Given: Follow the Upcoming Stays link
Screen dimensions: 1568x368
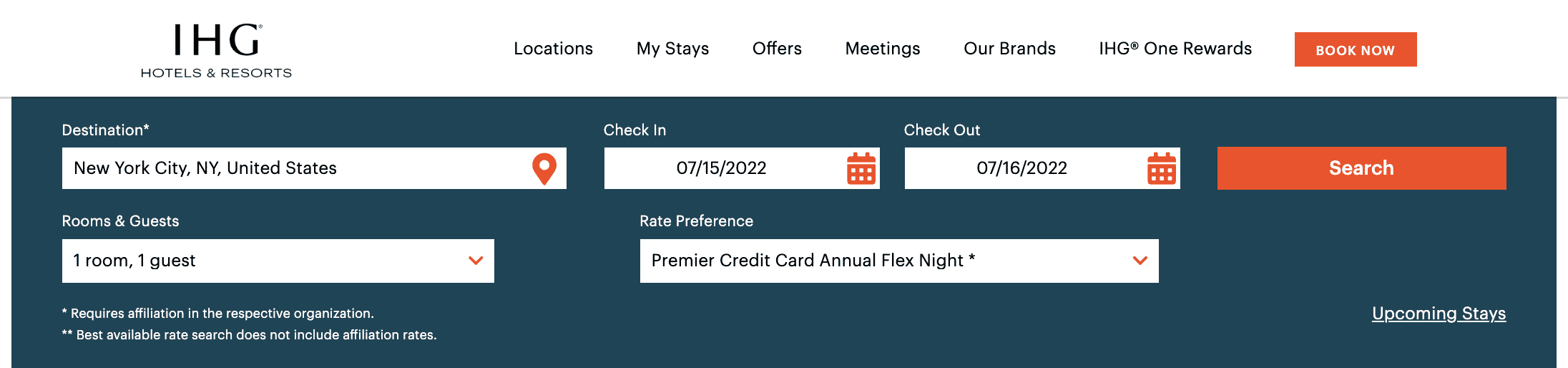Looking at the screenshot, I should pos(1439,314).
